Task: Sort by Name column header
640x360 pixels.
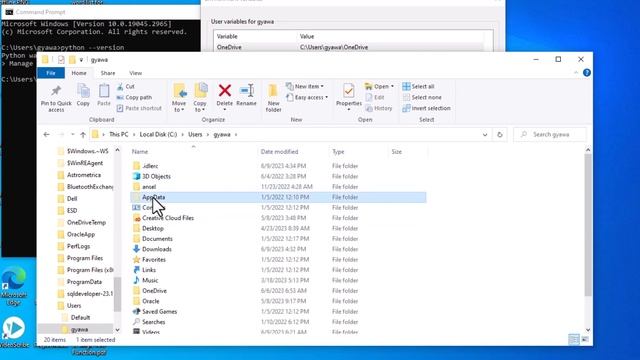Action: coord(194,152)
